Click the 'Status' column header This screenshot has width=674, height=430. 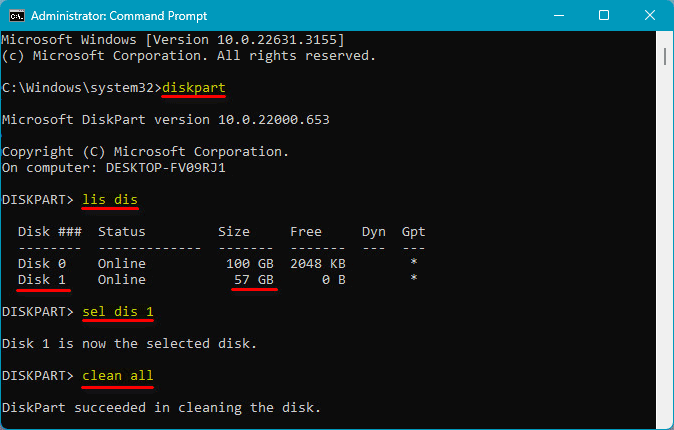click(122, 231)
